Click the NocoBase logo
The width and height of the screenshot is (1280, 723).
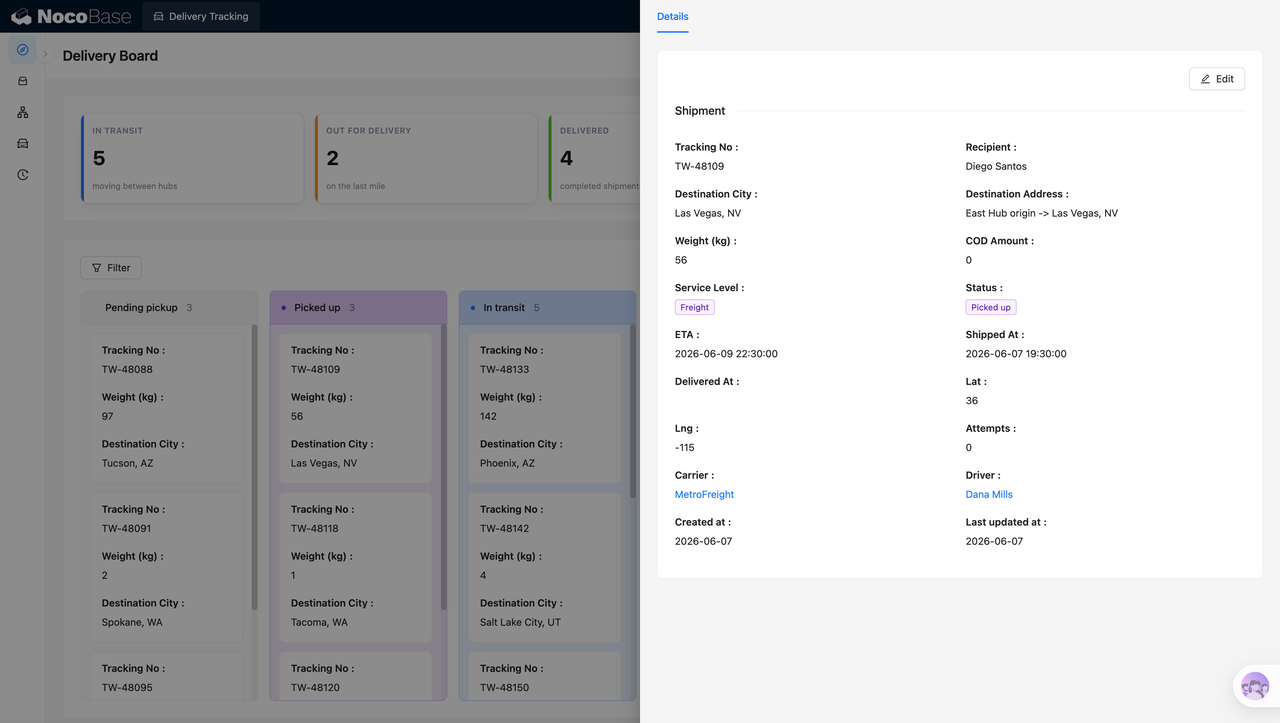coord(70,16)
